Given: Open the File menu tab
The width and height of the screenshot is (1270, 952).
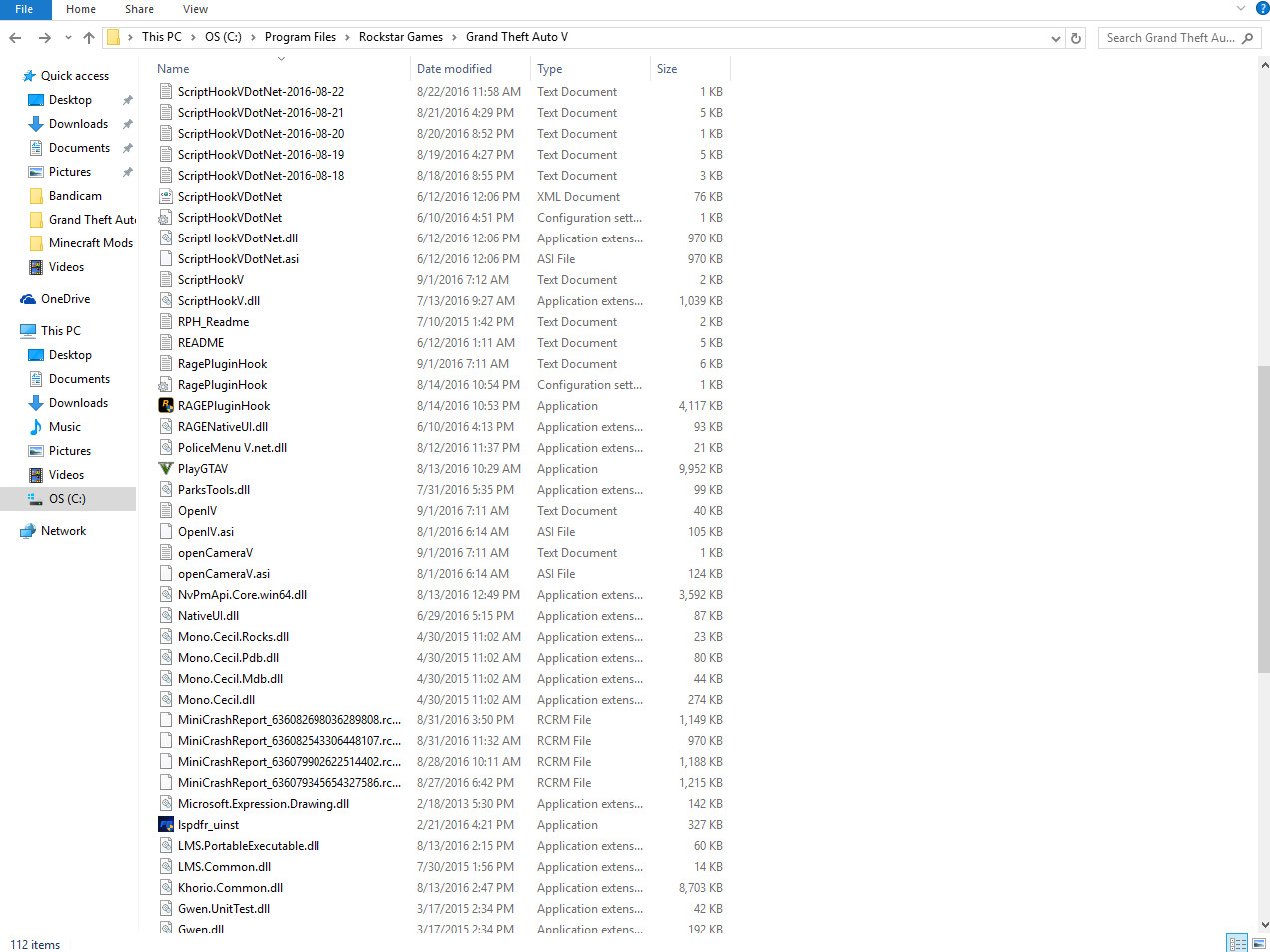Looking at the screenshot, I should pyautogui.click(x=24, y=9).
